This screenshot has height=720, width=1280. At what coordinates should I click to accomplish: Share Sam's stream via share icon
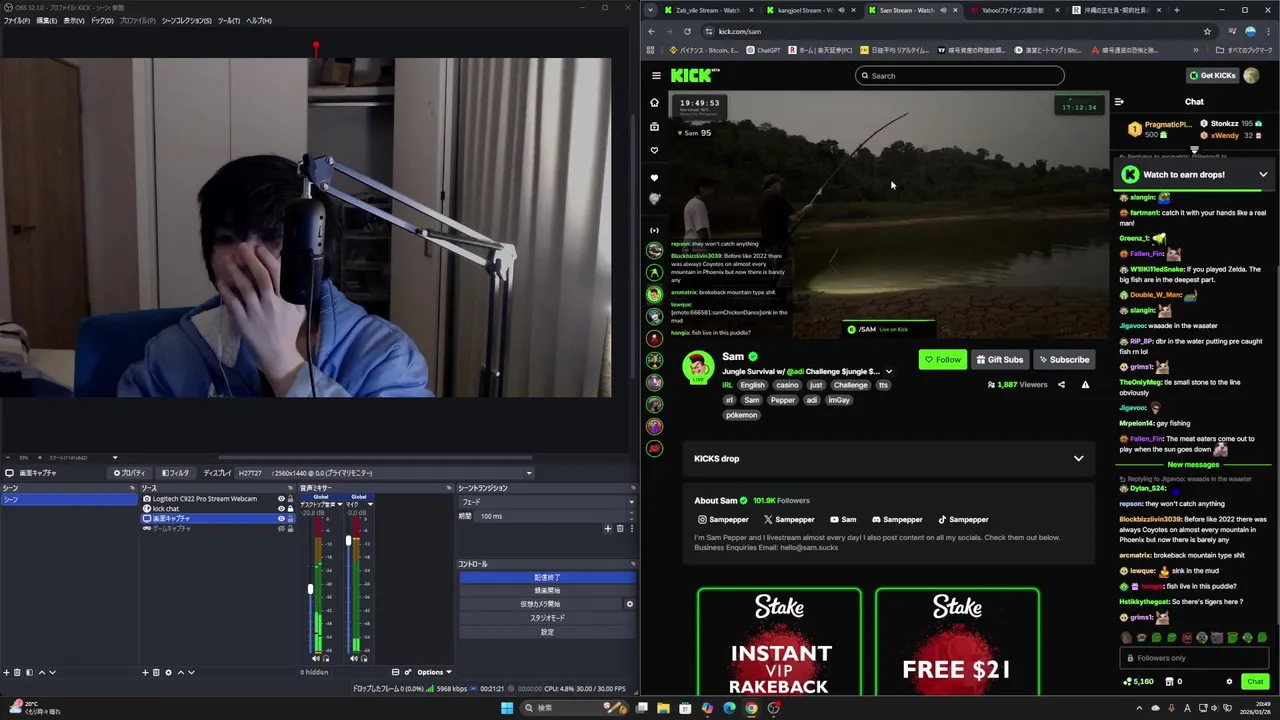click(1061, 384)
